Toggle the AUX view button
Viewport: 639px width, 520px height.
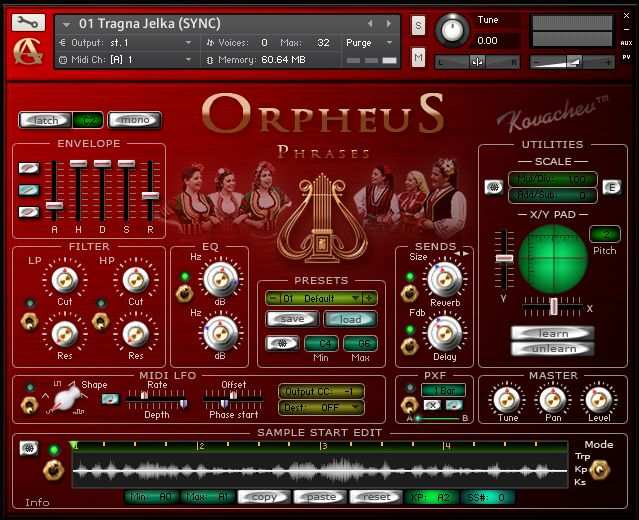point(626,43)
